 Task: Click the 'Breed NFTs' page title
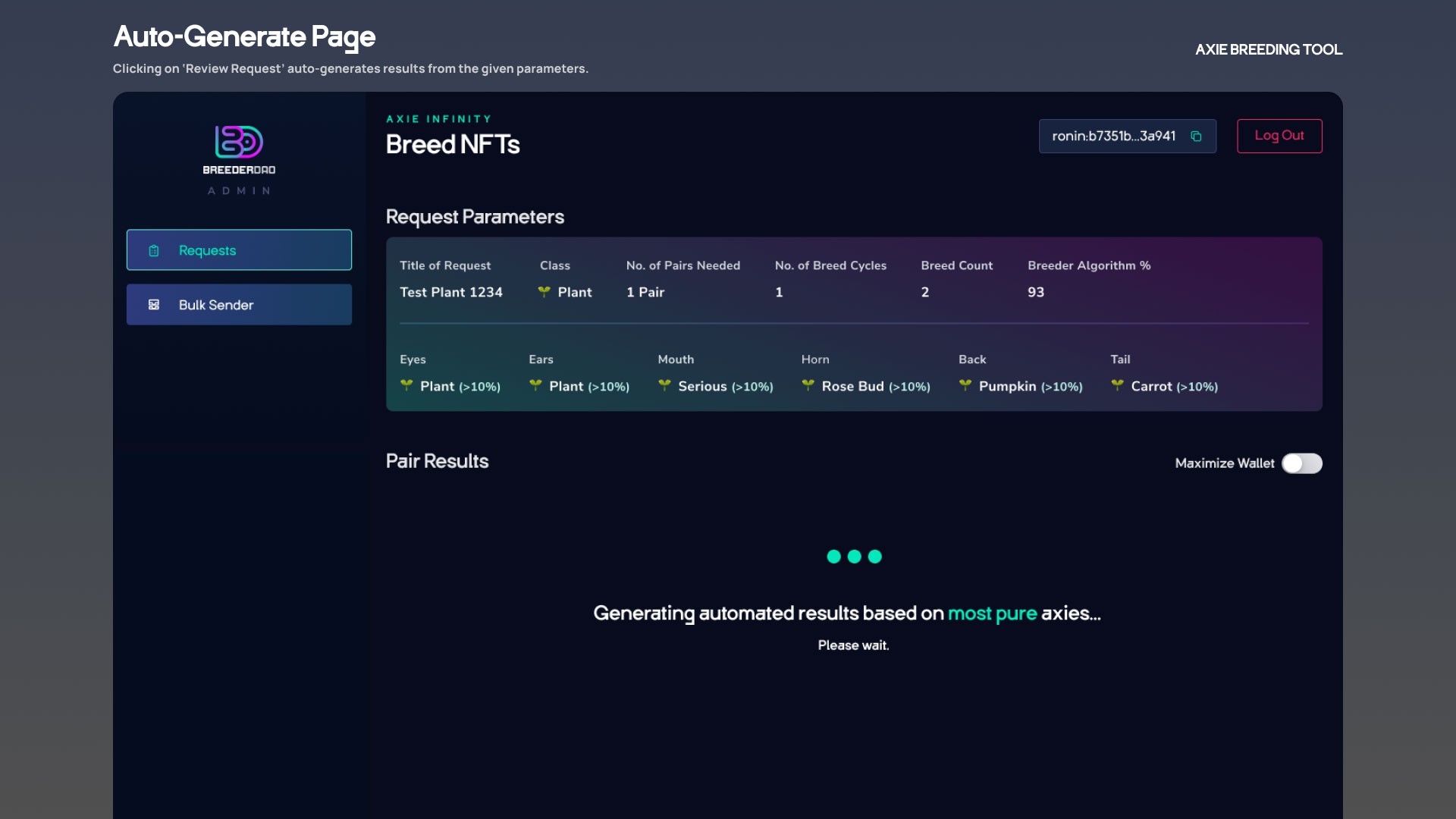pyautogui.click(x=453, y=144)
